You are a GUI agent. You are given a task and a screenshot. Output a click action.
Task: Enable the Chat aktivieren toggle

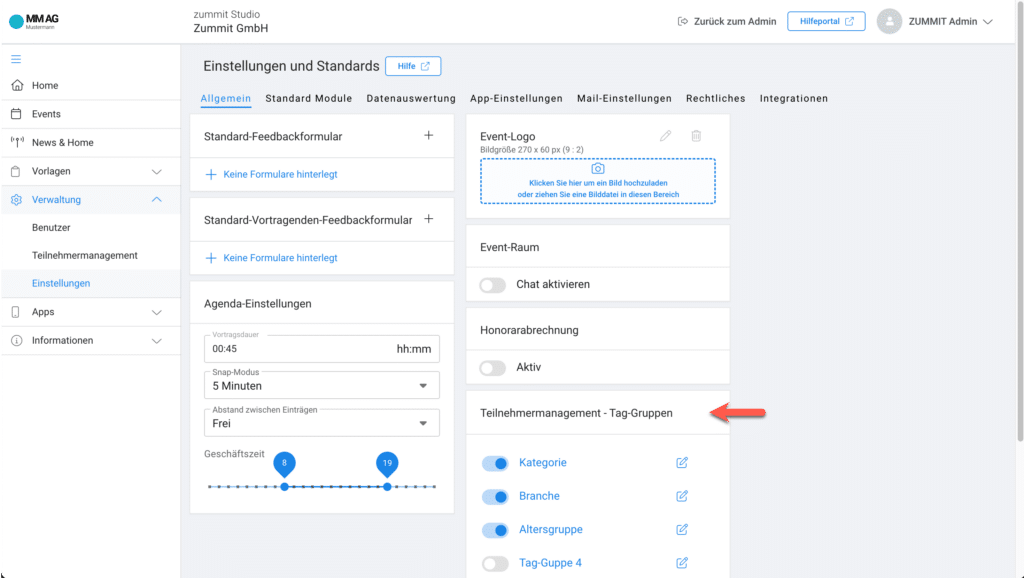(x=493, y=285)
